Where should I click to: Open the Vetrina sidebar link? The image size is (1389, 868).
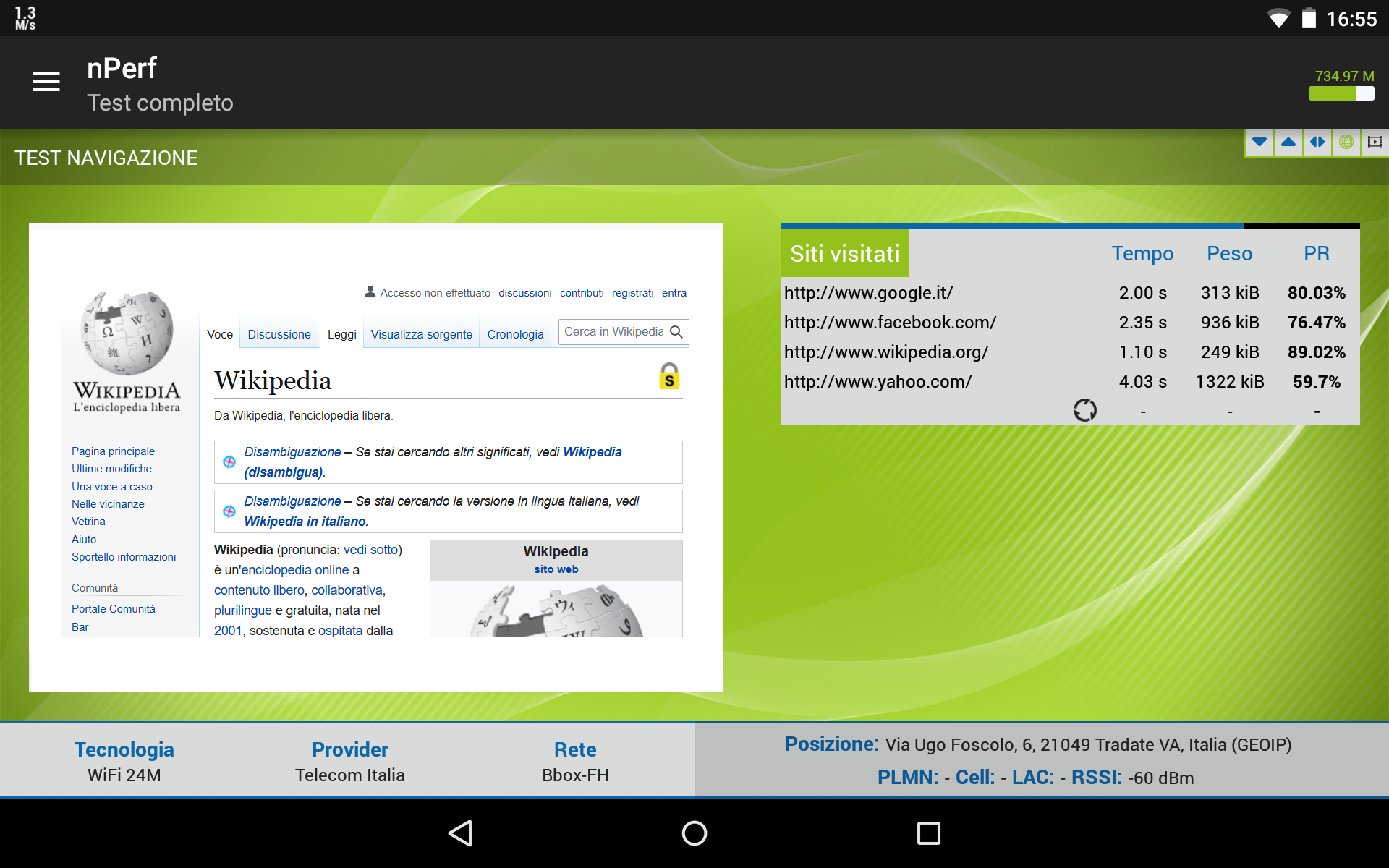pos(88,522)
